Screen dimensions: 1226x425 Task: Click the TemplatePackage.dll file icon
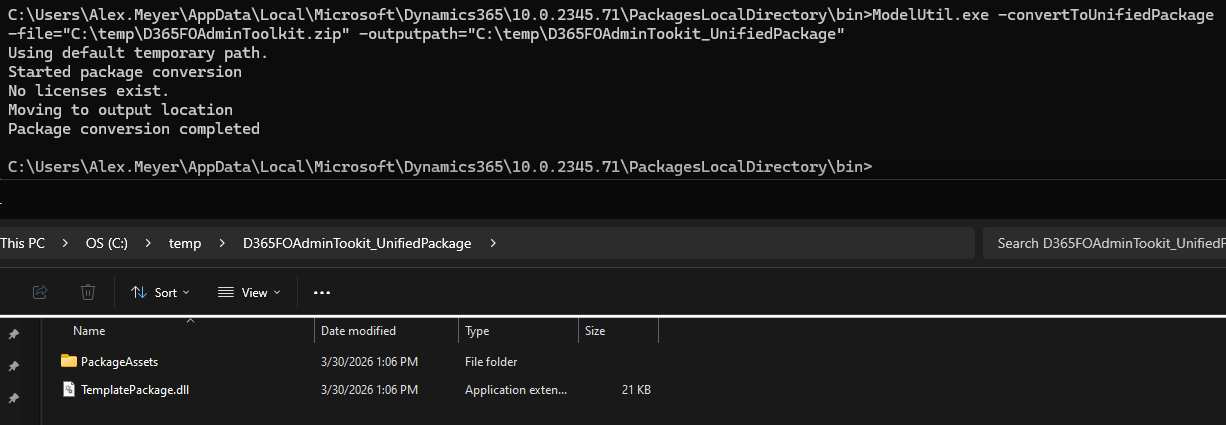[x=68, y=390]
